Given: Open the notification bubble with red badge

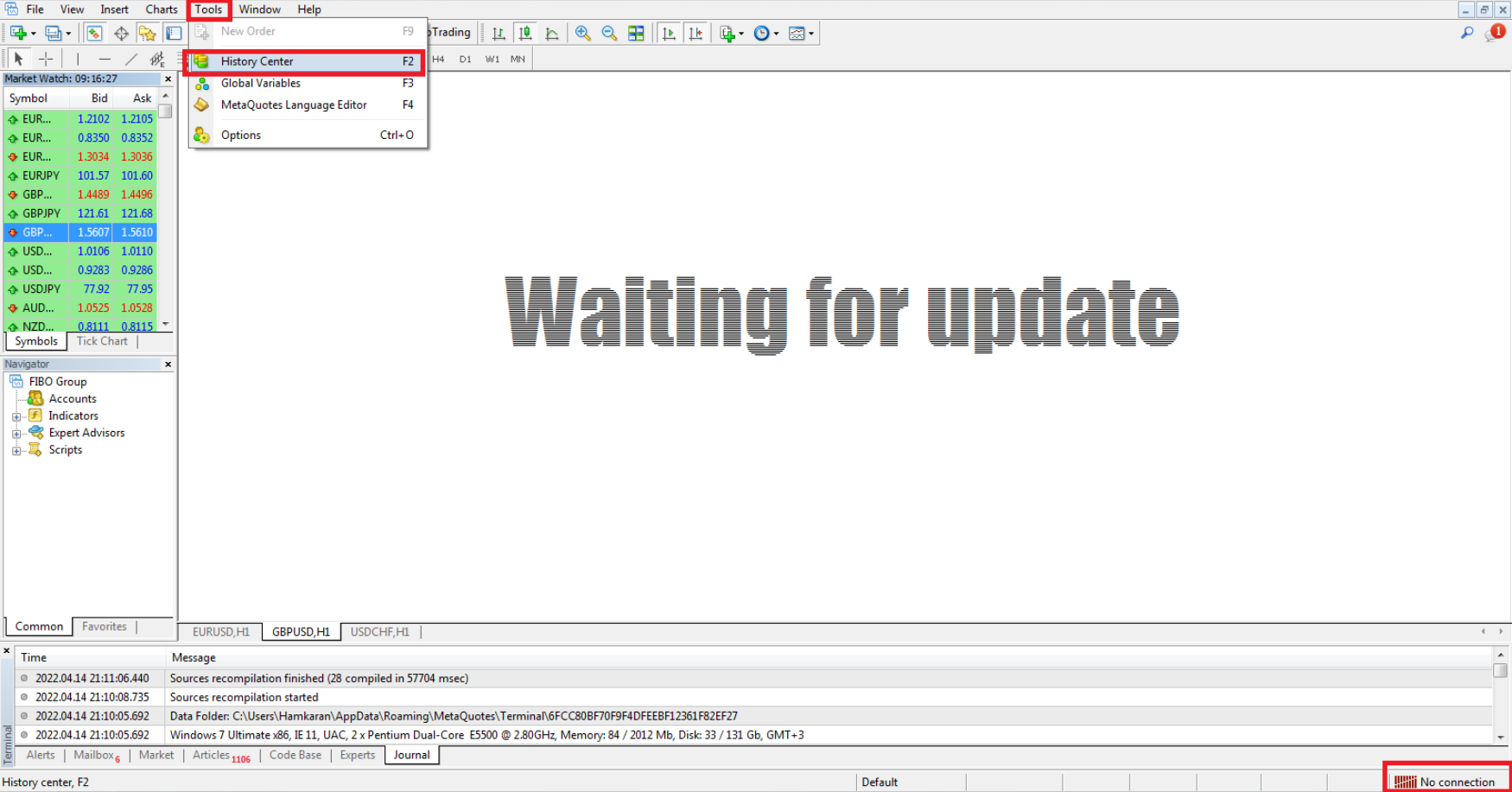Looking at the screenshot, I should click(x=1495, y=33).
